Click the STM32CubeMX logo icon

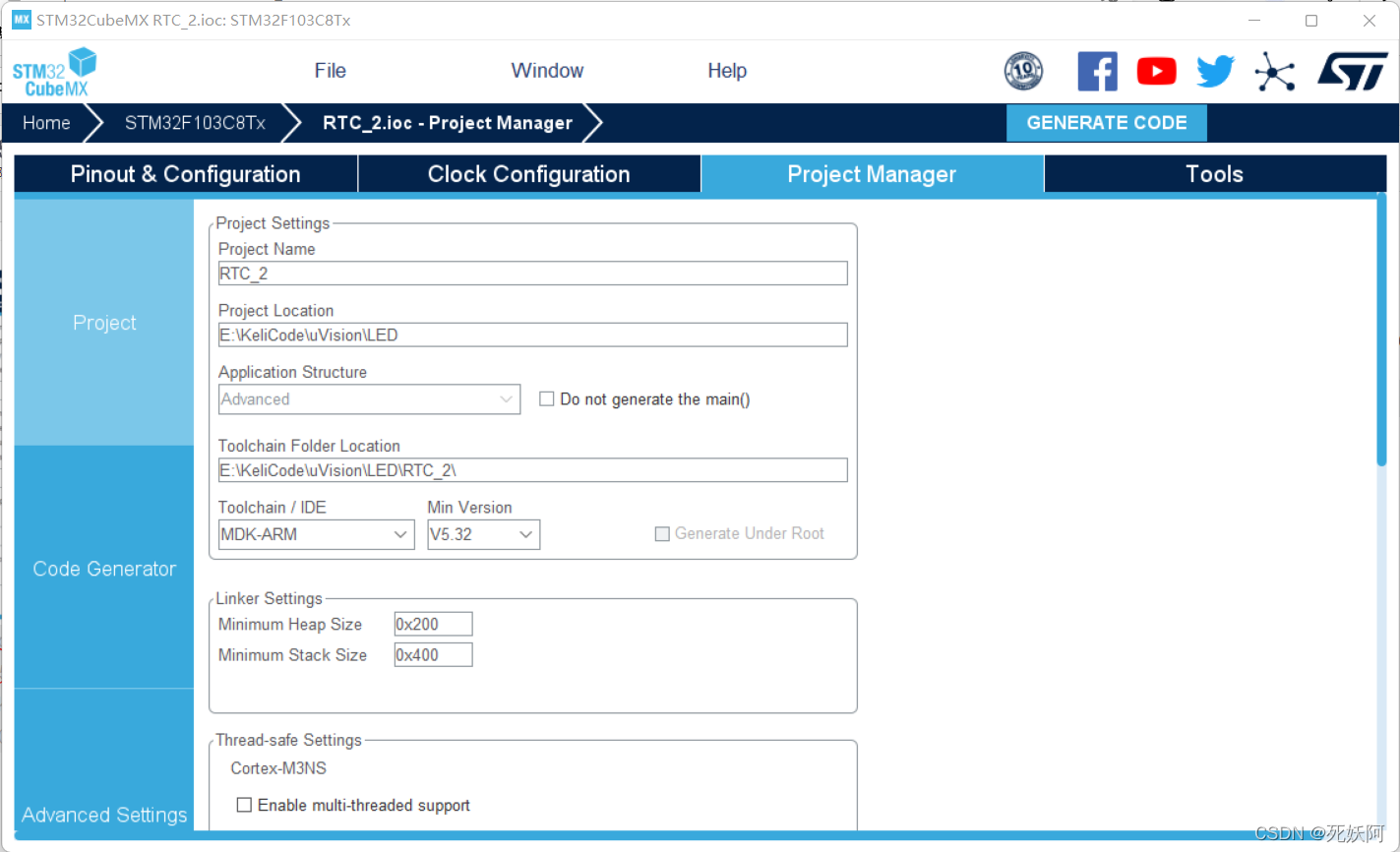(55, 72)
